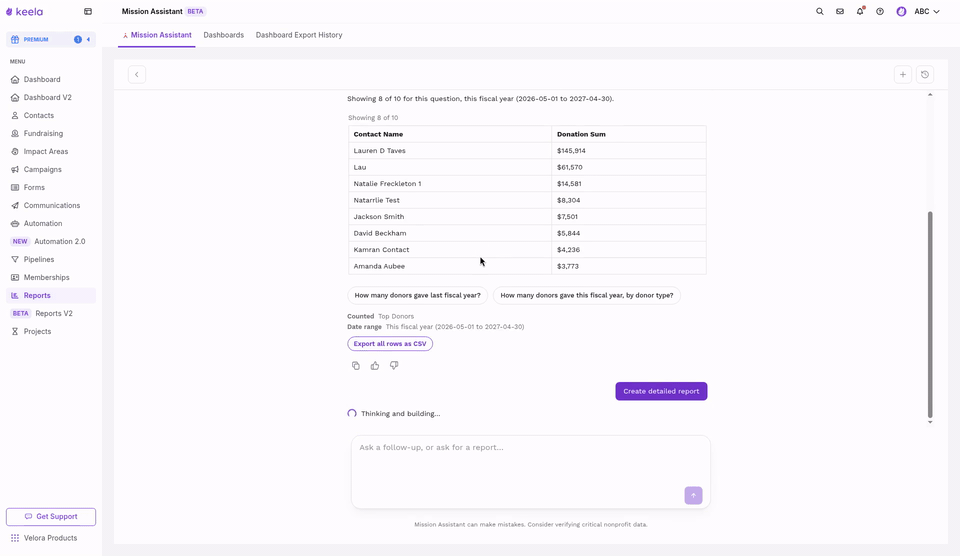Viewport: 960px width, 556px height.
Task: Focus the follow-up question input field
Action: click(531, 472)
